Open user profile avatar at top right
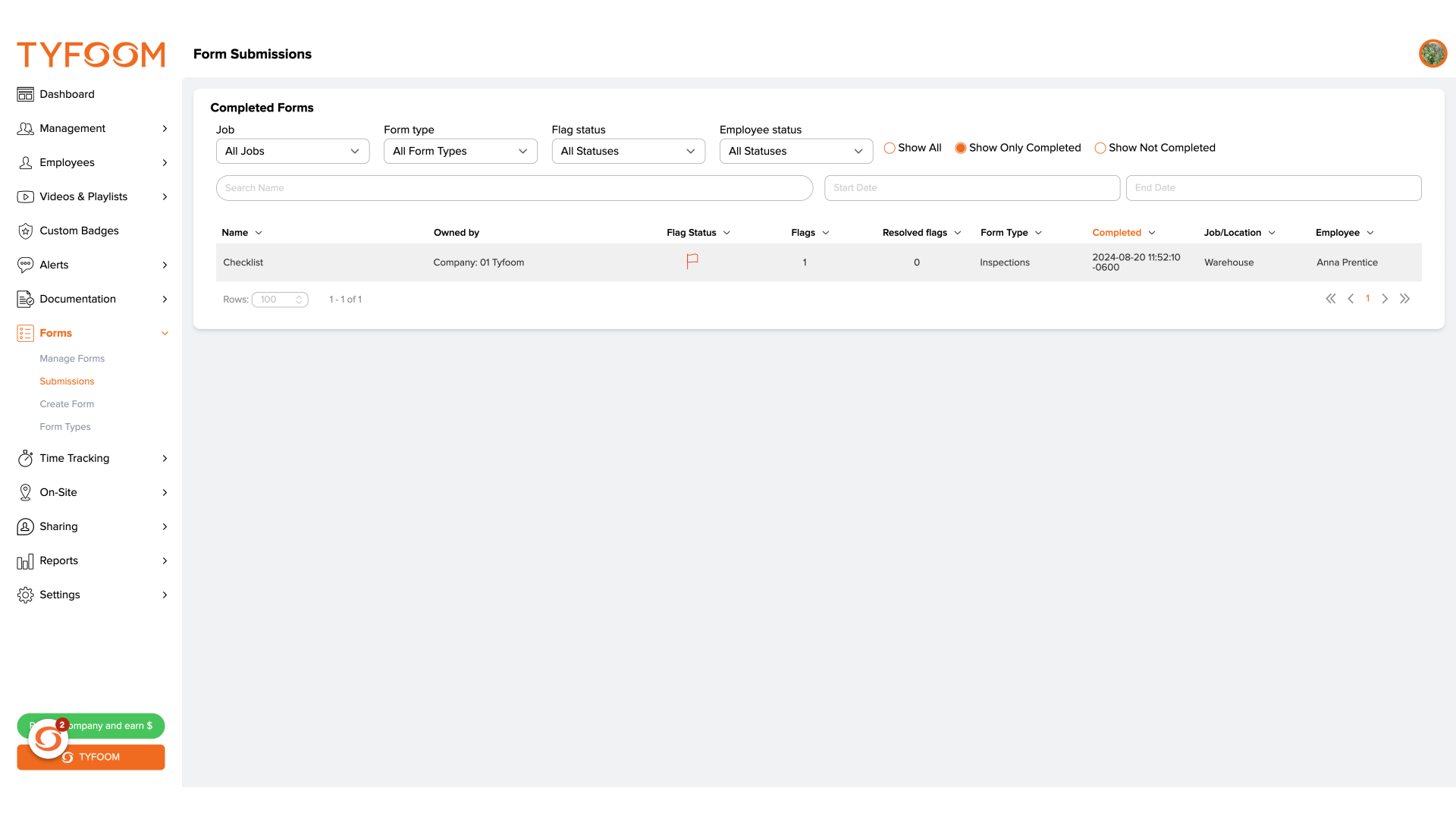 (x=1432, y=54)
